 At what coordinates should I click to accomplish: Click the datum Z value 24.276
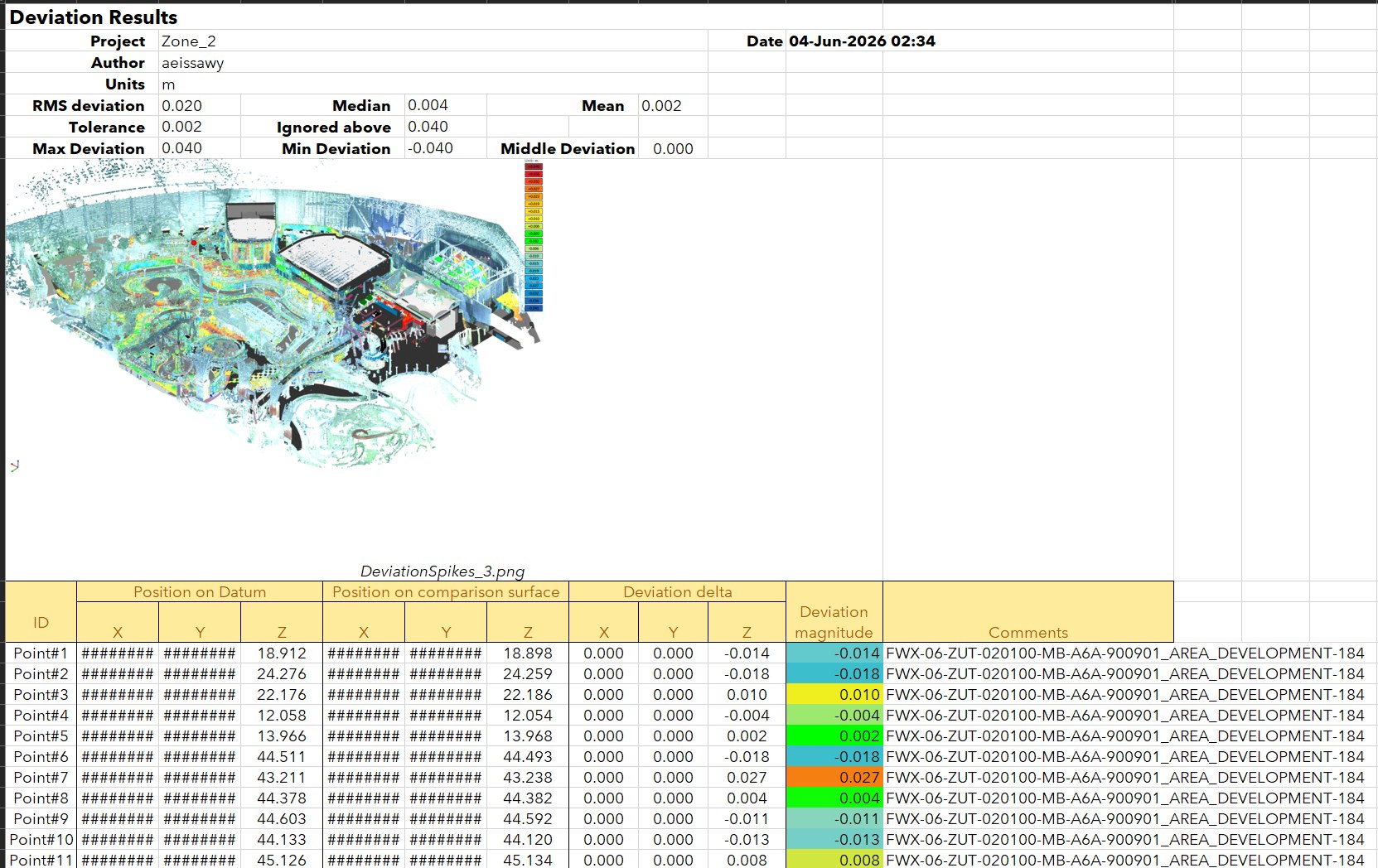(282, 674)
